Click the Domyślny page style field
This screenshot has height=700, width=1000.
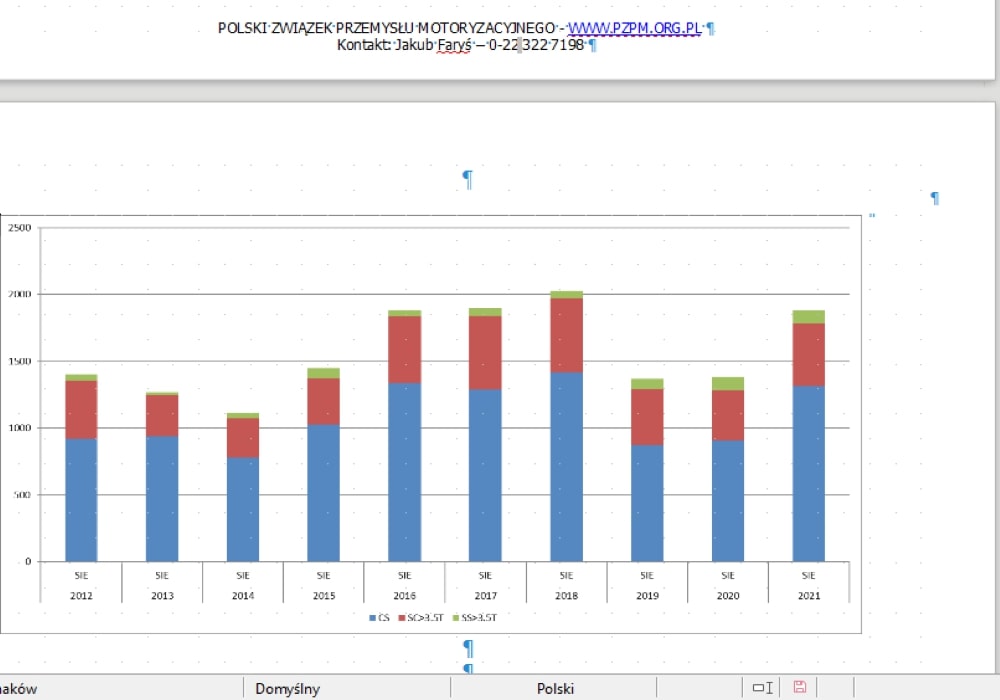pos(288,688)
